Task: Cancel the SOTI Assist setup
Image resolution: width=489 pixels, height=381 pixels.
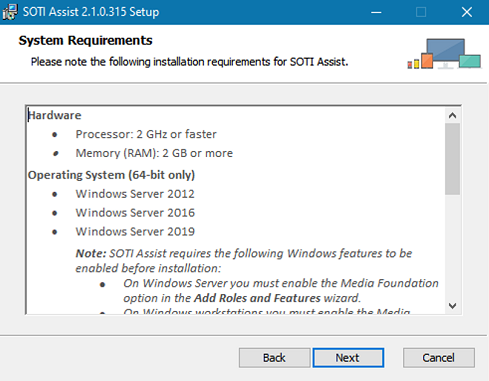Action: (x=439, y=358)
